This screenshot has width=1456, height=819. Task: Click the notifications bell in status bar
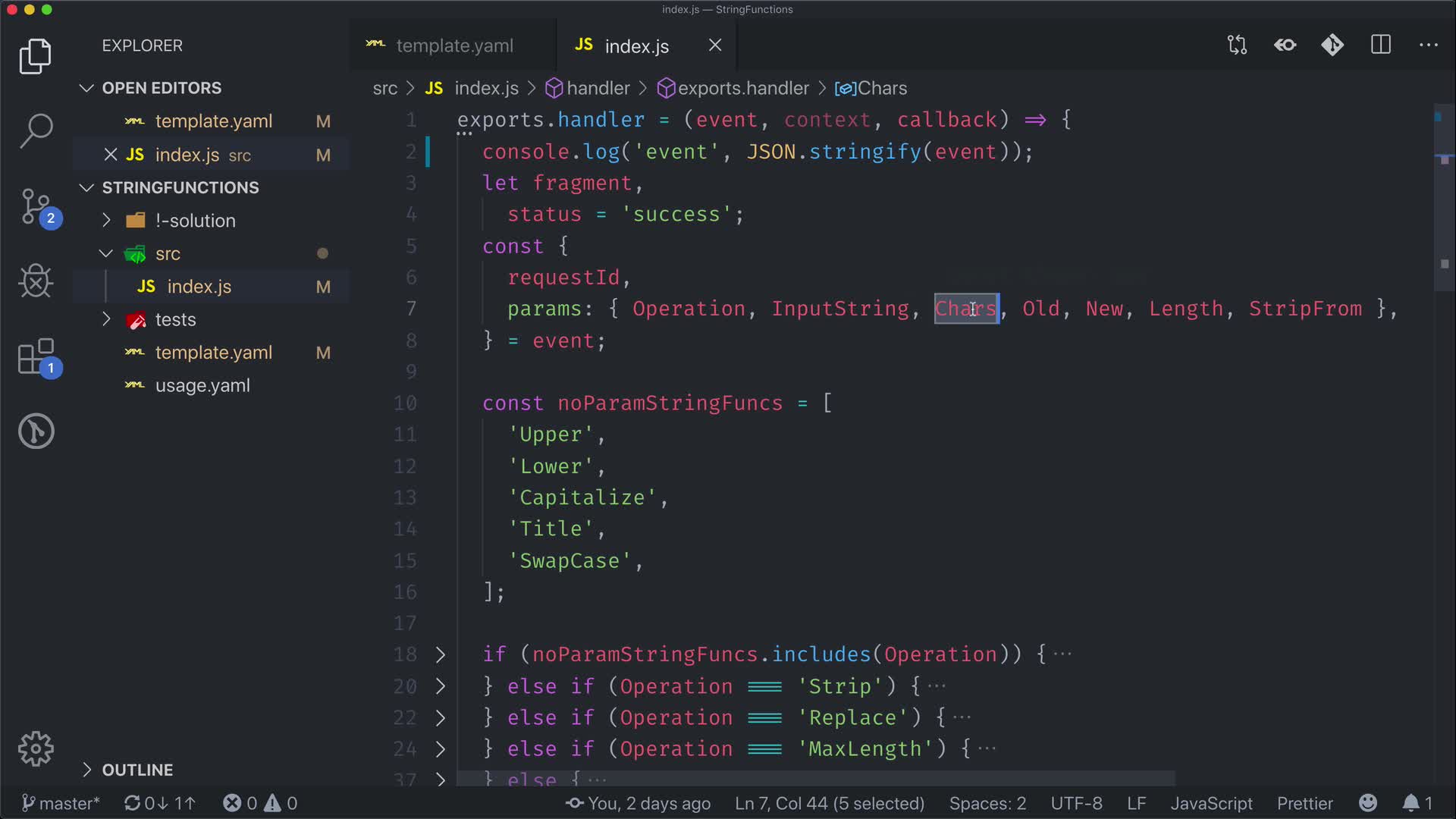pos(1410,803)
